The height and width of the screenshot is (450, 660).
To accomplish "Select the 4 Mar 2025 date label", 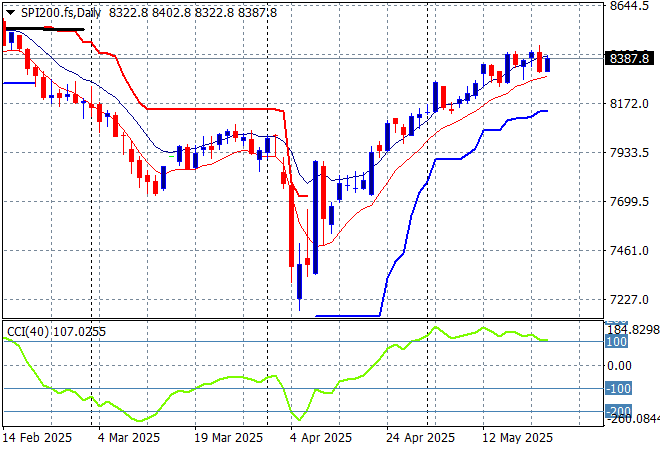I will [129, 438].
